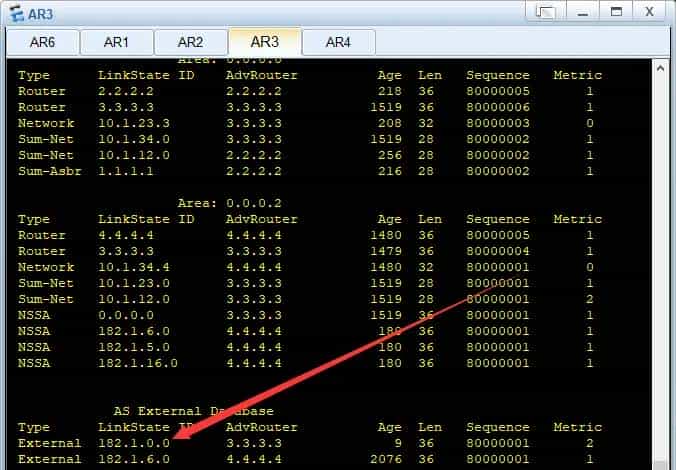This screenshot has height=470, width=676.
Task: Click NSSA entry 182.1.5.0
Action: [134, 347]
